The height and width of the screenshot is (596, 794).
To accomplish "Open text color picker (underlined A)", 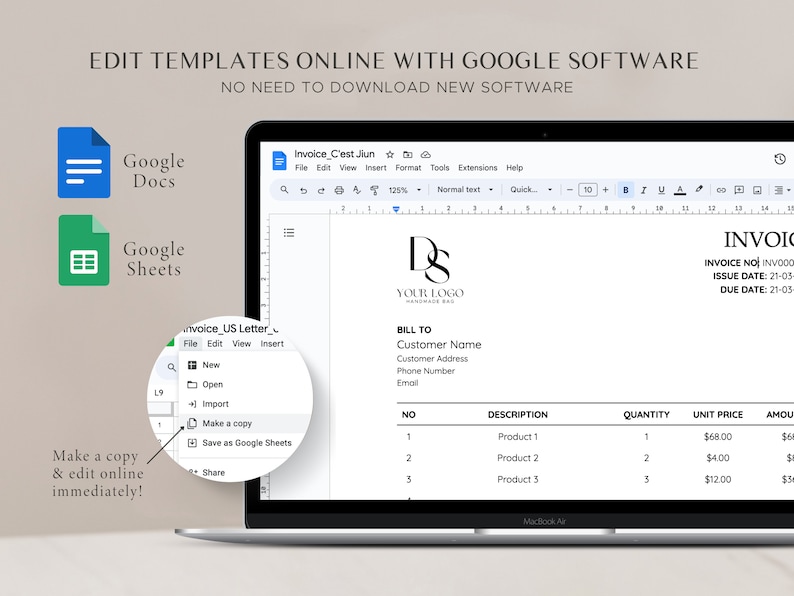I will [680, 190].
